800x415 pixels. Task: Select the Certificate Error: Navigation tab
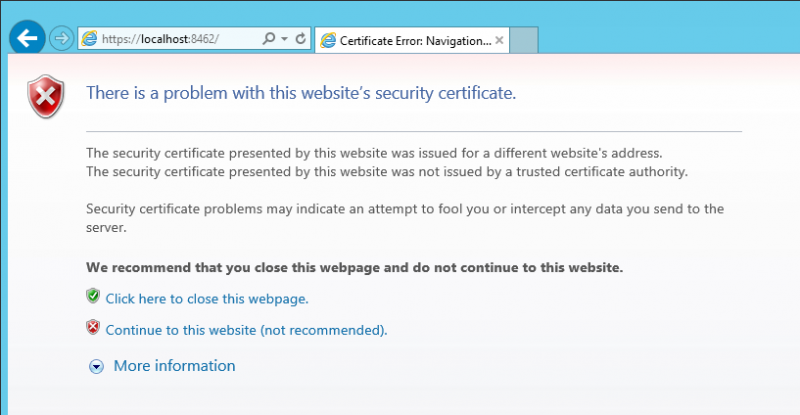tap(412, 40)
